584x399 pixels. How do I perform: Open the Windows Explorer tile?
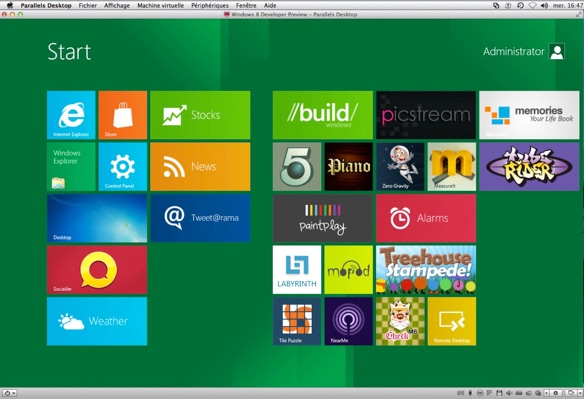click(71, 167)
